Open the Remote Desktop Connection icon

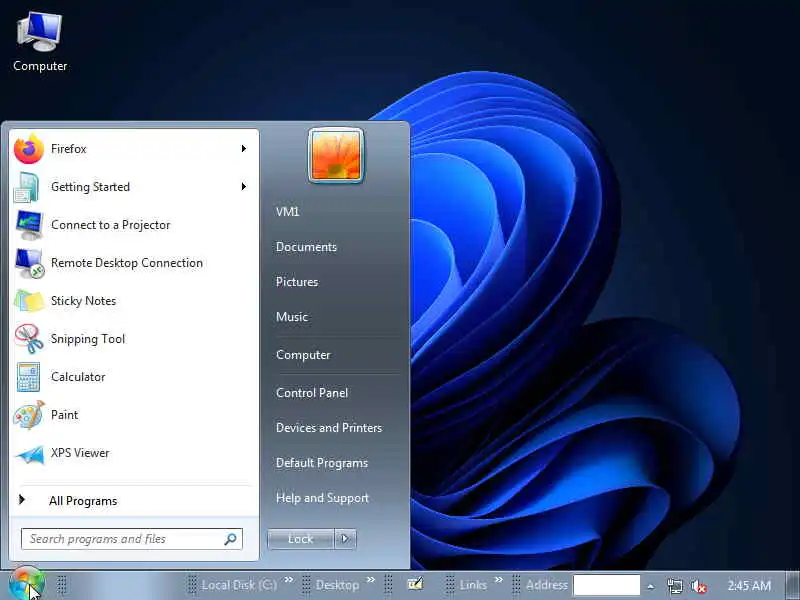coord(29,263)
